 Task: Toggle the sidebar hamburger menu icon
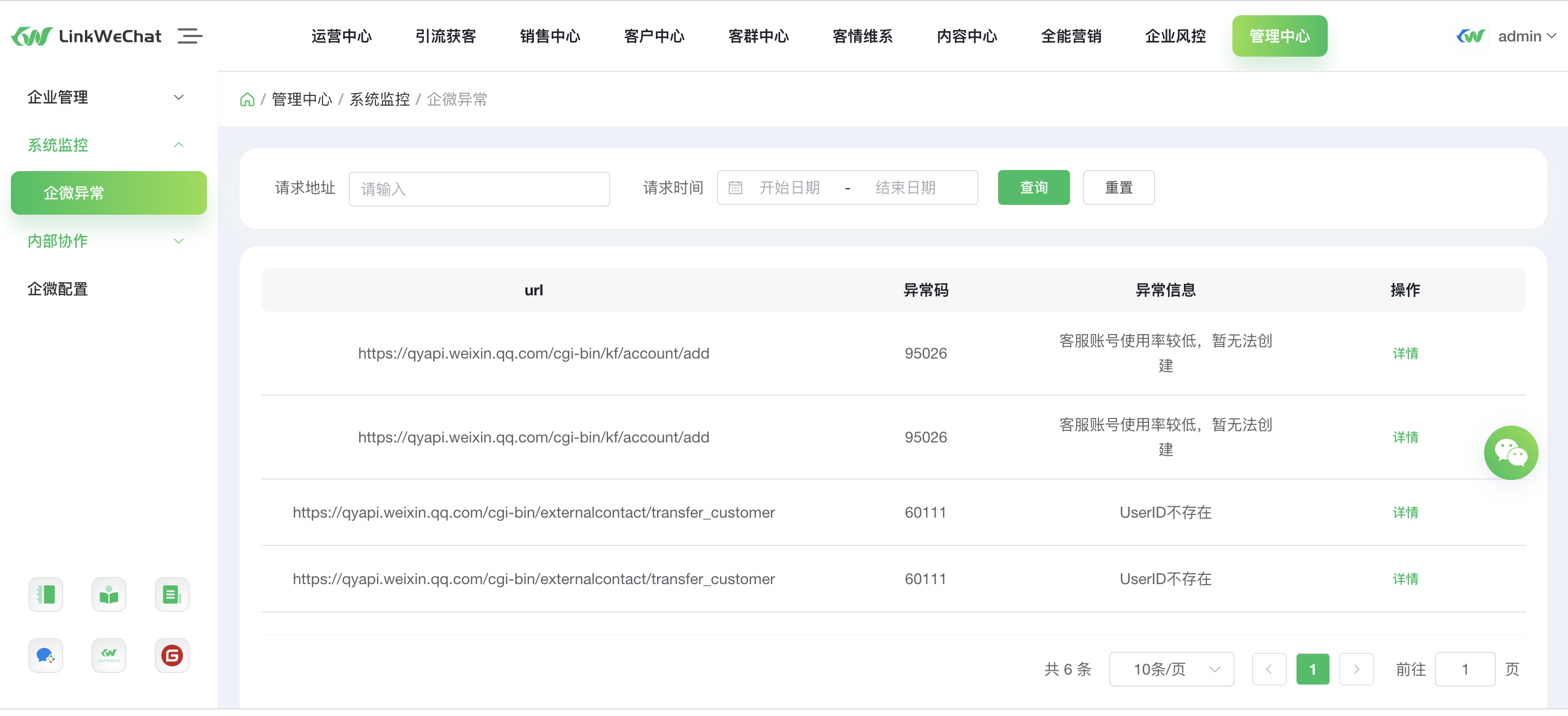tap(189, 36)
